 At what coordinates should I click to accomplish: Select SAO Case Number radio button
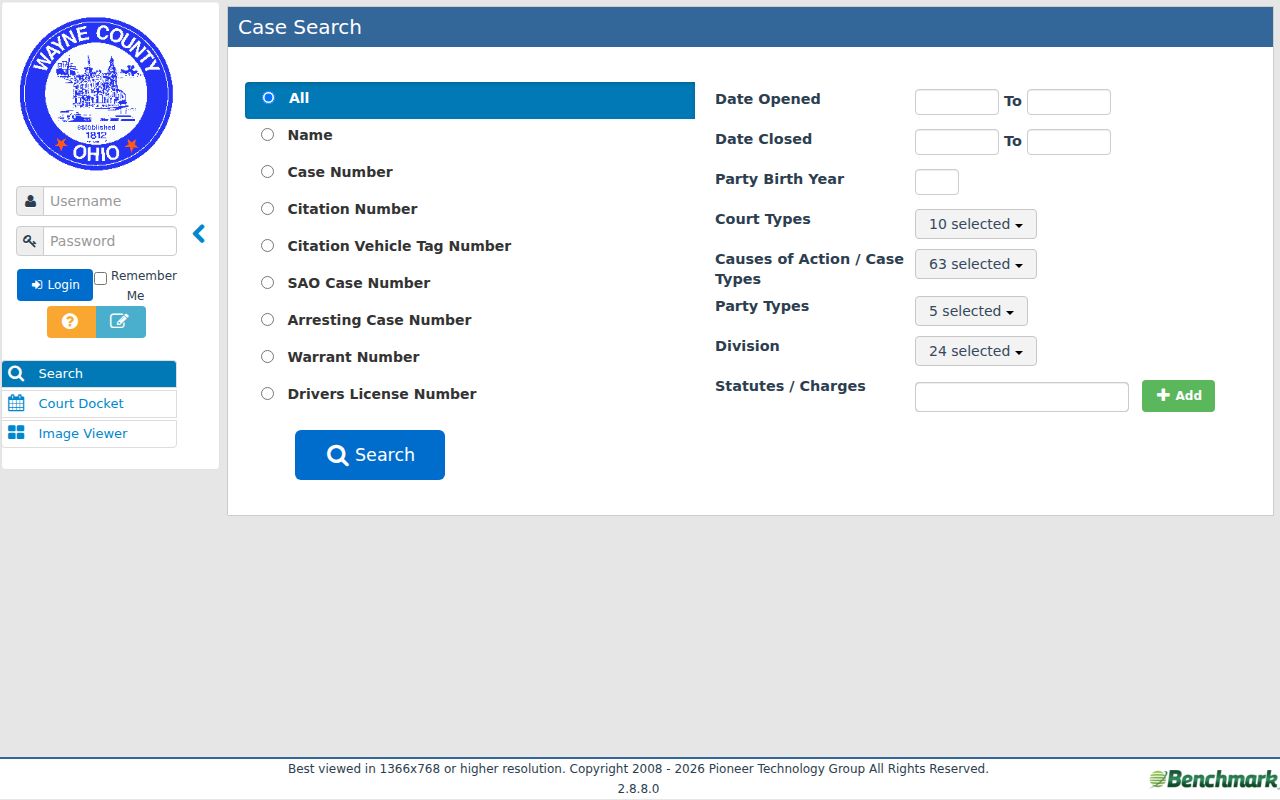click(267, 283)
